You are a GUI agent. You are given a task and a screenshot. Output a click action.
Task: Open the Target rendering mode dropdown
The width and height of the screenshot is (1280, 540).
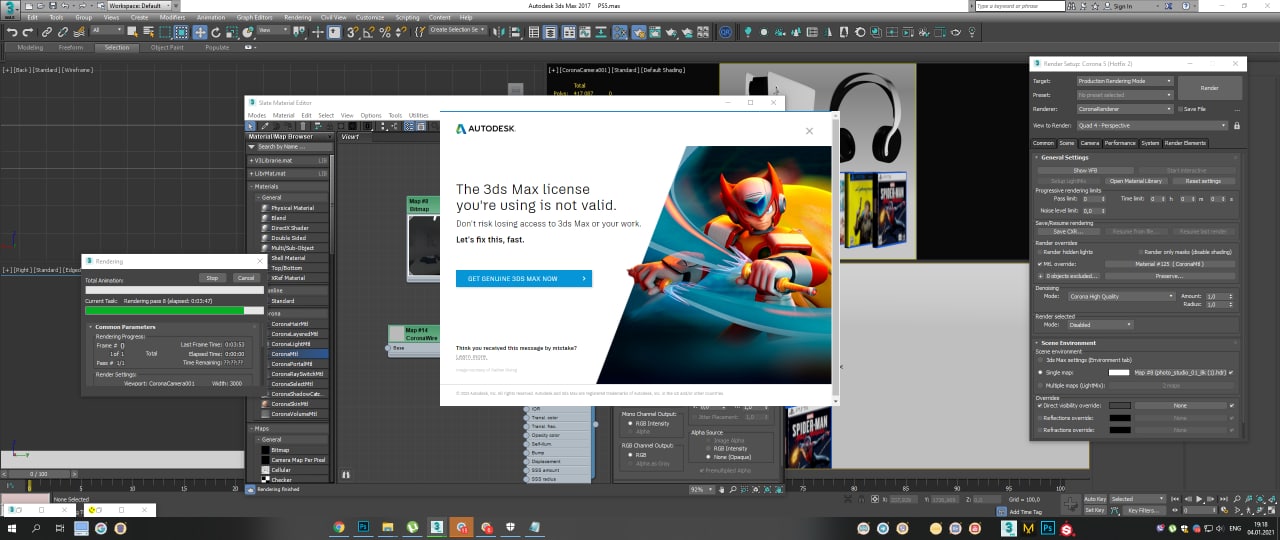[x=1125, y=81]
